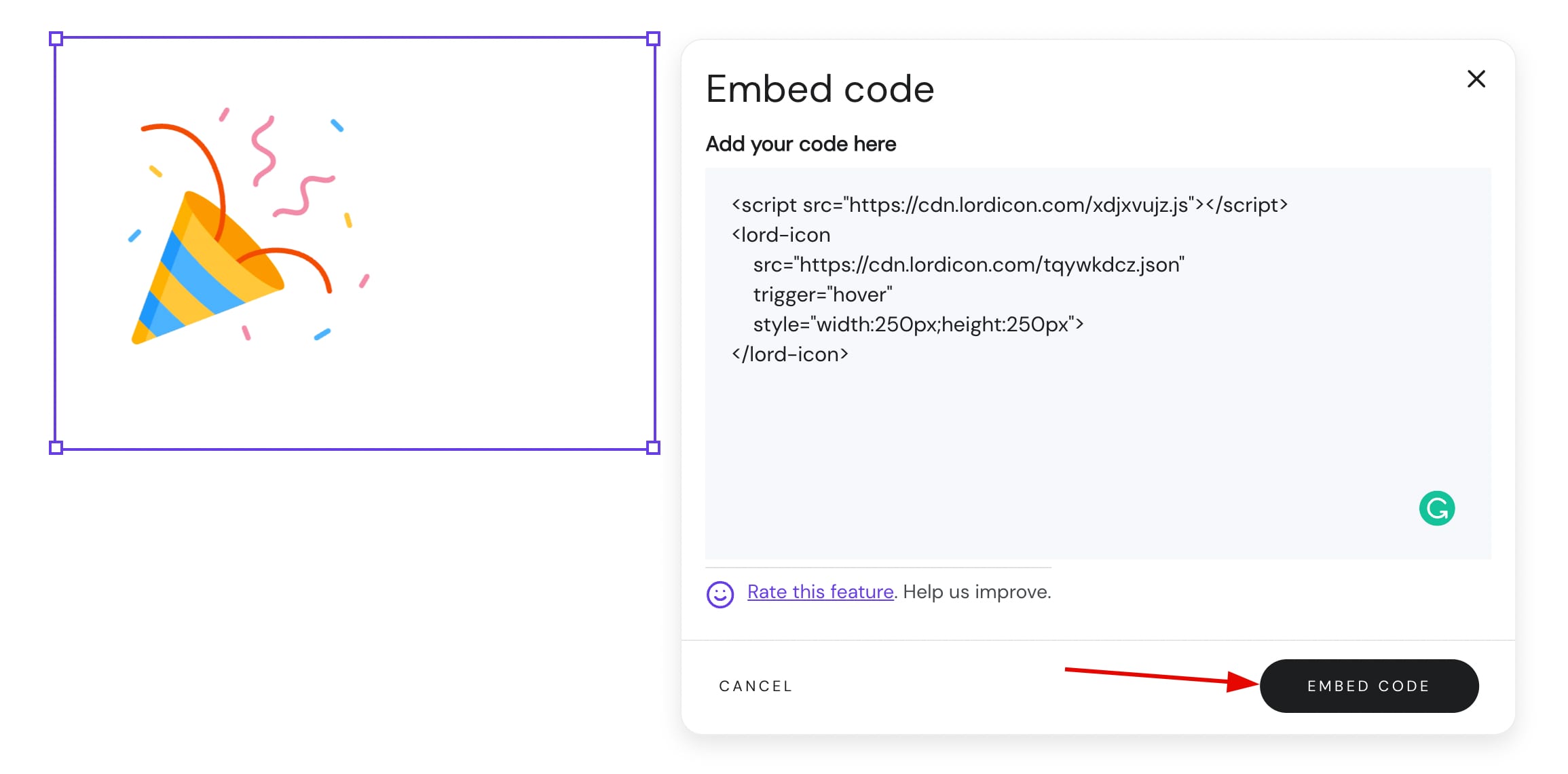Click the closing lord-icon tag in the code
Image resolution: width=1568 pixels, height=774 pixels.
[x=791, y=354]
